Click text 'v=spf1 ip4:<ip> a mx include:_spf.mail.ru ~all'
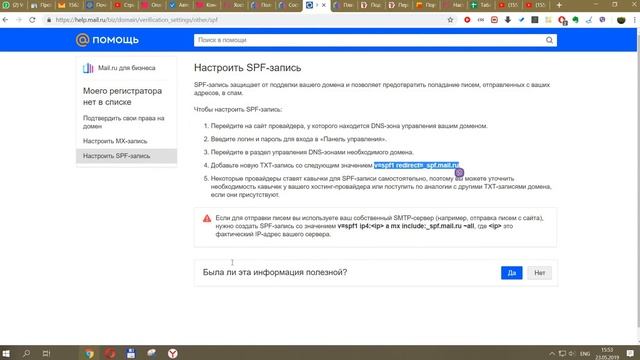The image size is (640, 360). 406,226
